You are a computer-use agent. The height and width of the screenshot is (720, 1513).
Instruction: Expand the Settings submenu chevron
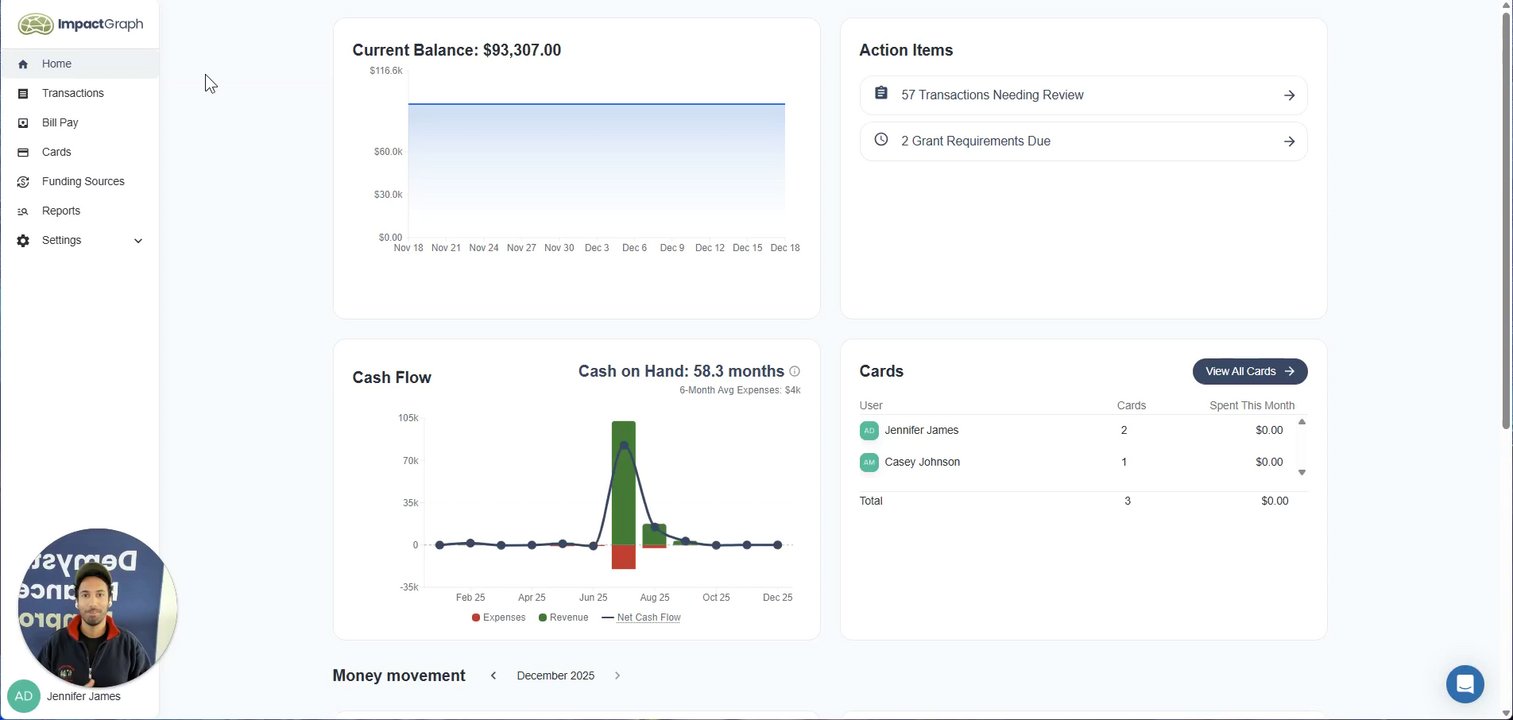pyautogui.click(x=138, y=241)
